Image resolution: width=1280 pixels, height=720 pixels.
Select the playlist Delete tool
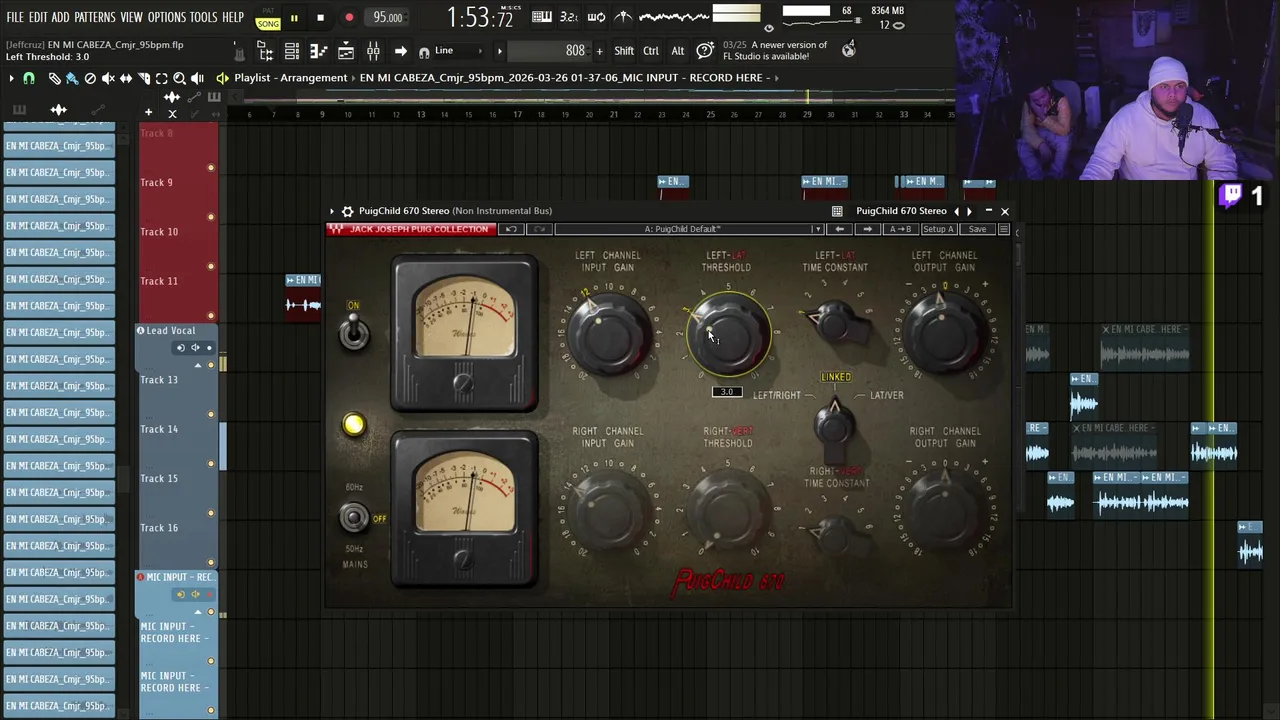coord(90,78)
